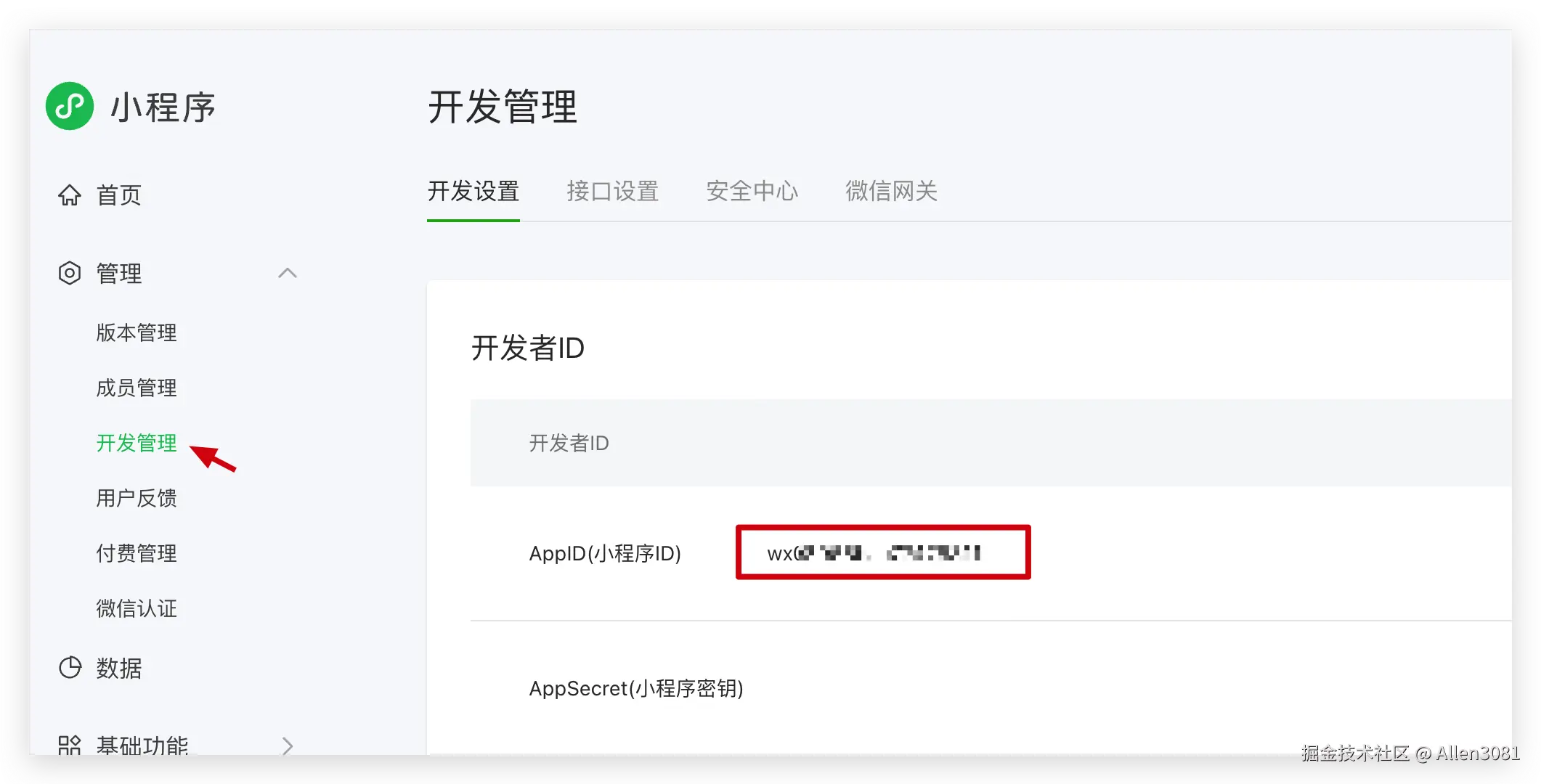Click the grid icon beside 基础功能
Viewport: 1541px width, 784px height.
[x=70, y=745]
